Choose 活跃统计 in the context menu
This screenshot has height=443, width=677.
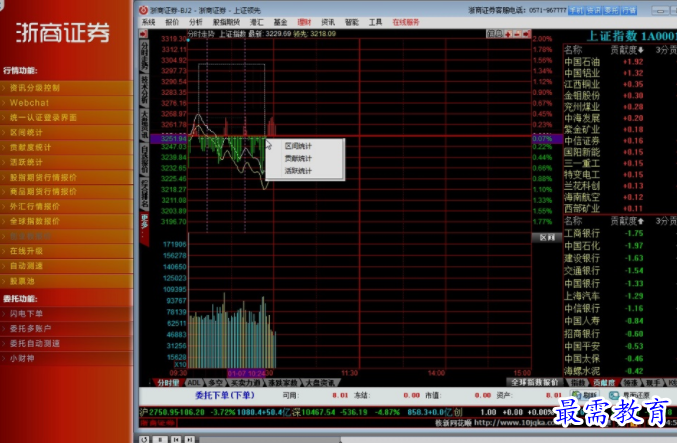click(305, 171)
